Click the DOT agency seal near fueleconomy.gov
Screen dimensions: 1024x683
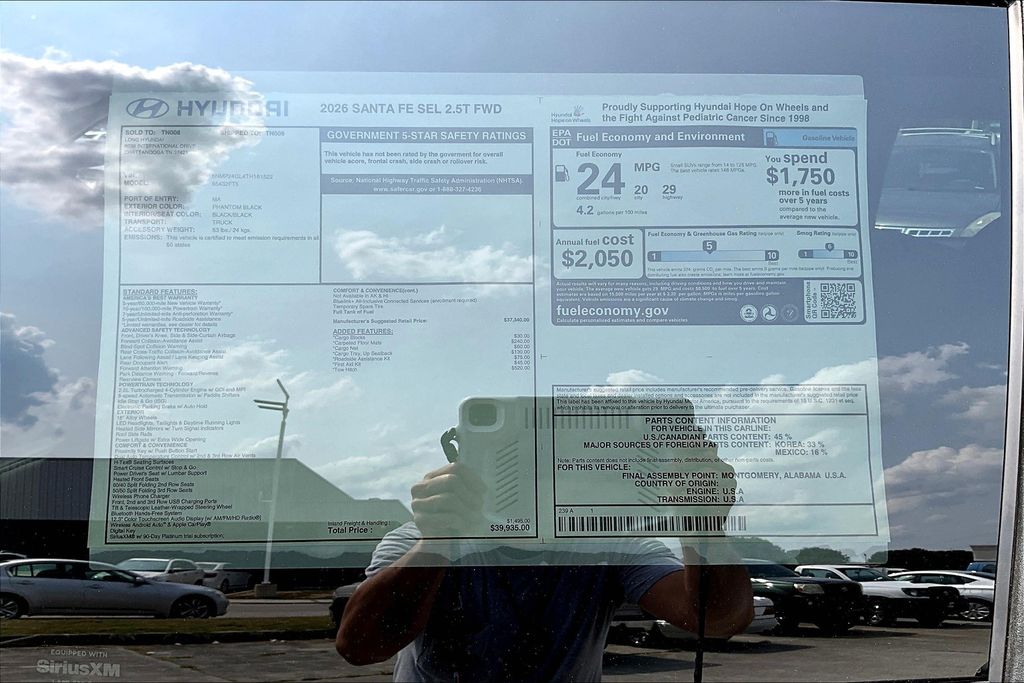pyautogui.click(x=769, y=312)
